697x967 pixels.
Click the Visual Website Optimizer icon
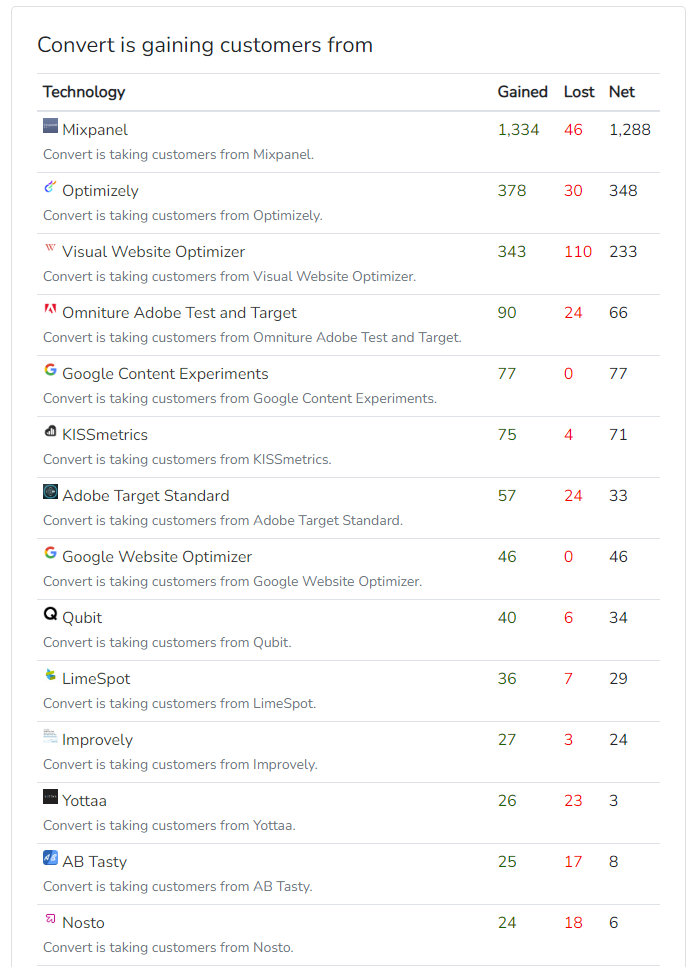[51, 248]
